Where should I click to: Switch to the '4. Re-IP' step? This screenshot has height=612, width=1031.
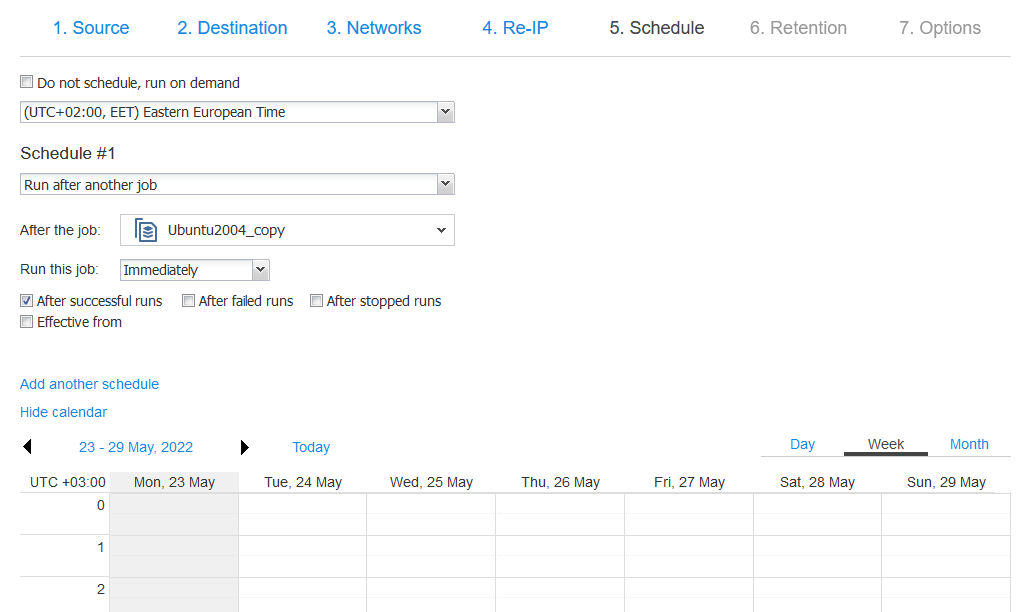pyautogui.click(x=515, y=28)
